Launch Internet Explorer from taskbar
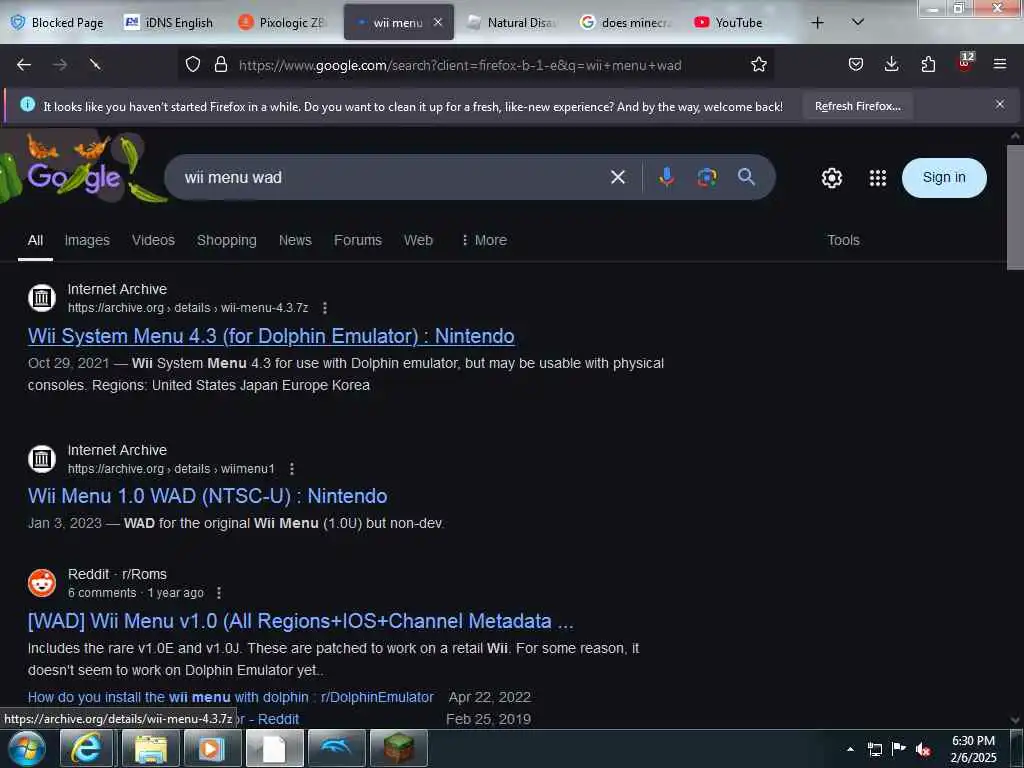Image resolution: width=1024 pixels, height=768 pixels. click(86, 748)
